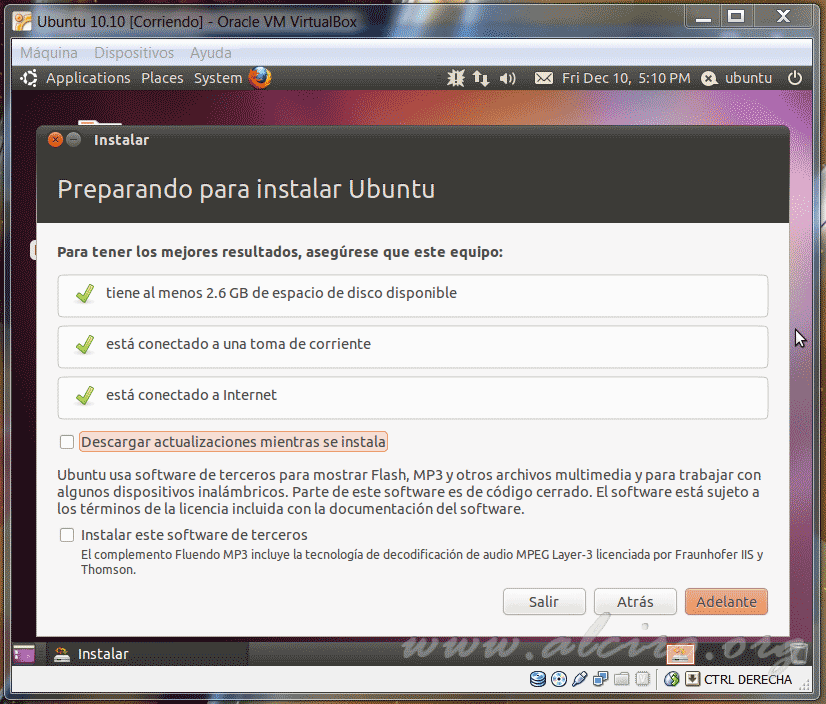
Task: Open the messaging envelope indicator
Action: click(x=544, y=79)
